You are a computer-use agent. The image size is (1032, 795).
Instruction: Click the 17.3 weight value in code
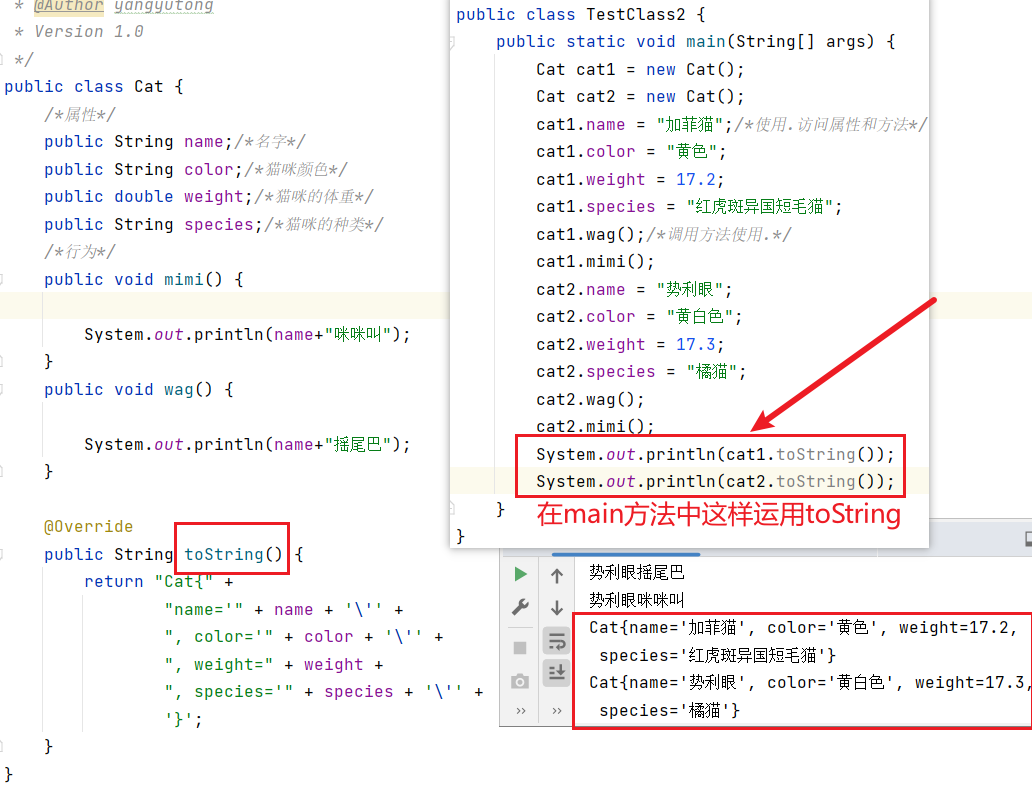[x=696, y=345]
